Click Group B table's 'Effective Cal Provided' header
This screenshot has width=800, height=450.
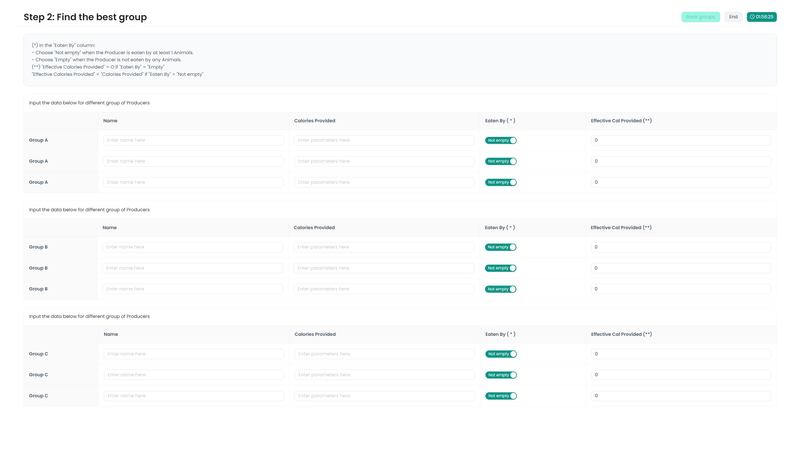coord(621,228)
